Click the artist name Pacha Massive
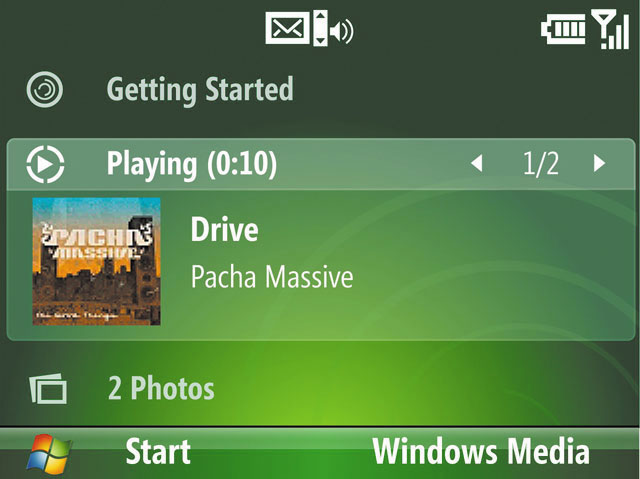 tap(272, 277)
